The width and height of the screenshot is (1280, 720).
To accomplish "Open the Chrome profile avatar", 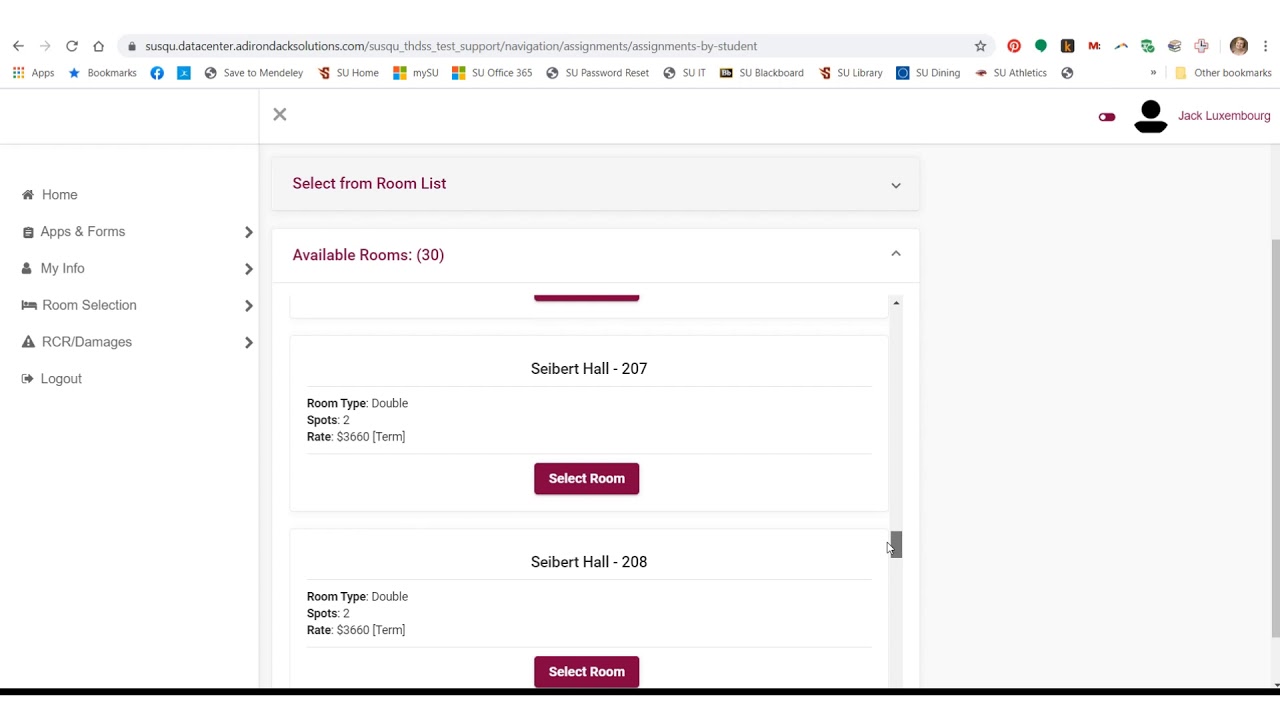I will pos(1239,46).
